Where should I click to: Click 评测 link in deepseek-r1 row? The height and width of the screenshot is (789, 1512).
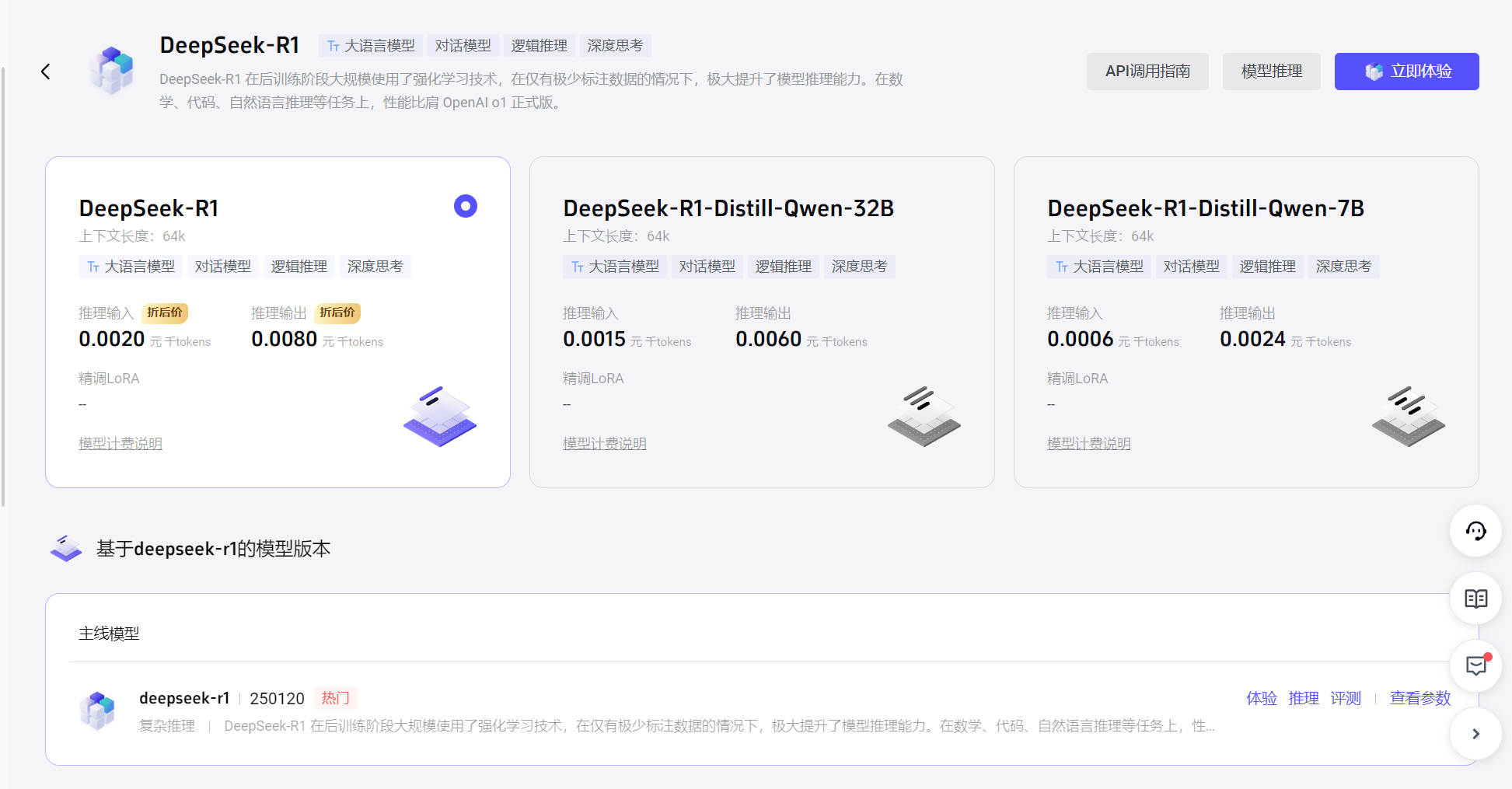pos(1346,698)
